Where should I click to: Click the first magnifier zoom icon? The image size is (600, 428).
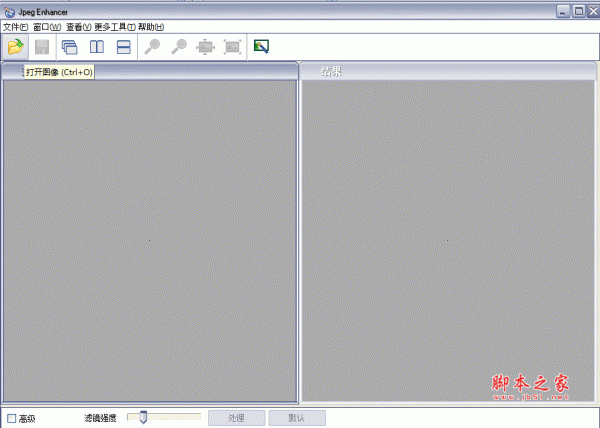pyautogui.click(x=152, y=47)
